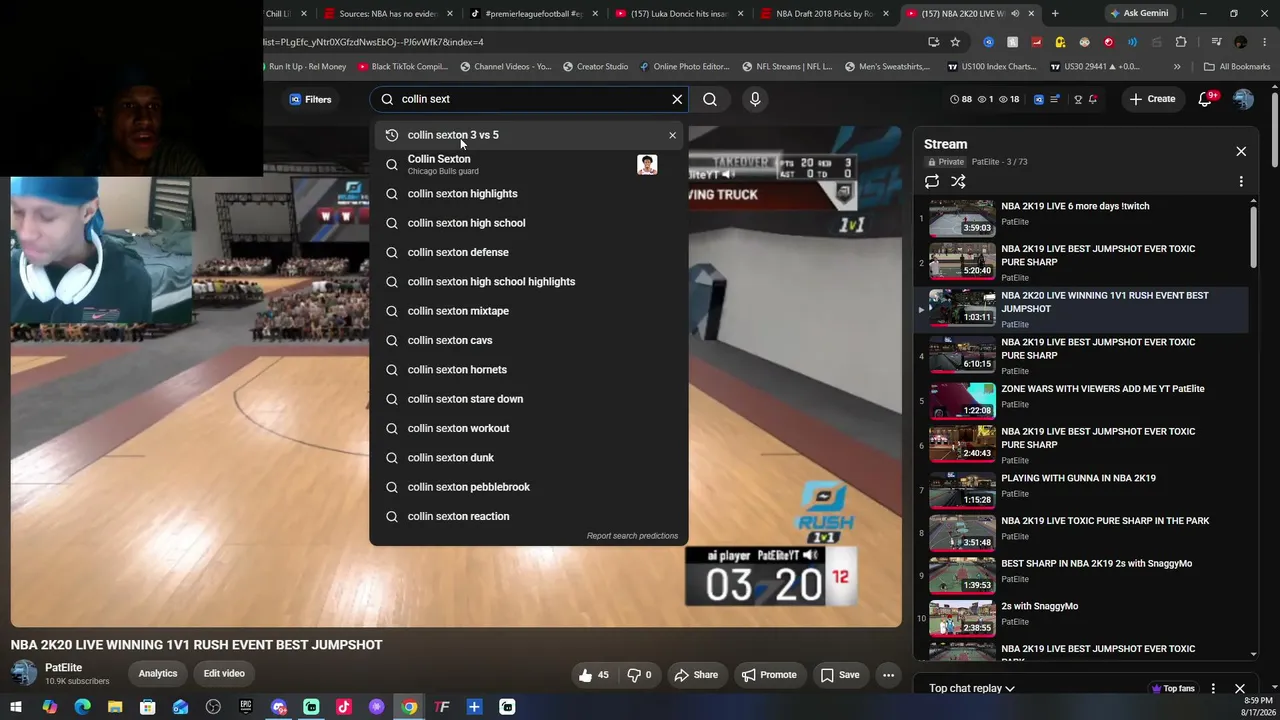Viewport: 1280px width, 720px height.
Task: Share the video
Action: (696, 675)
